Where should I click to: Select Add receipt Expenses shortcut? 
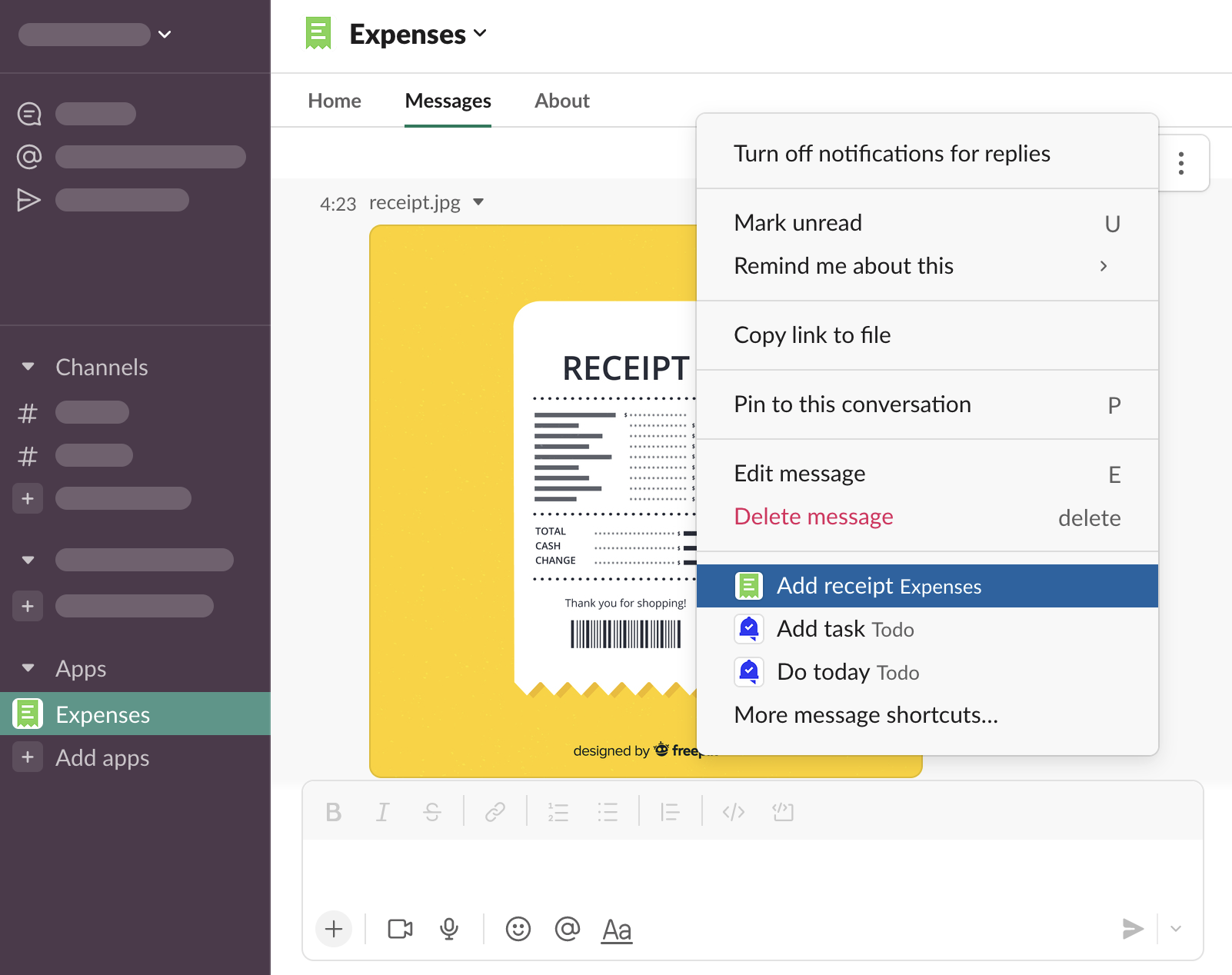[x=878, y=586]
